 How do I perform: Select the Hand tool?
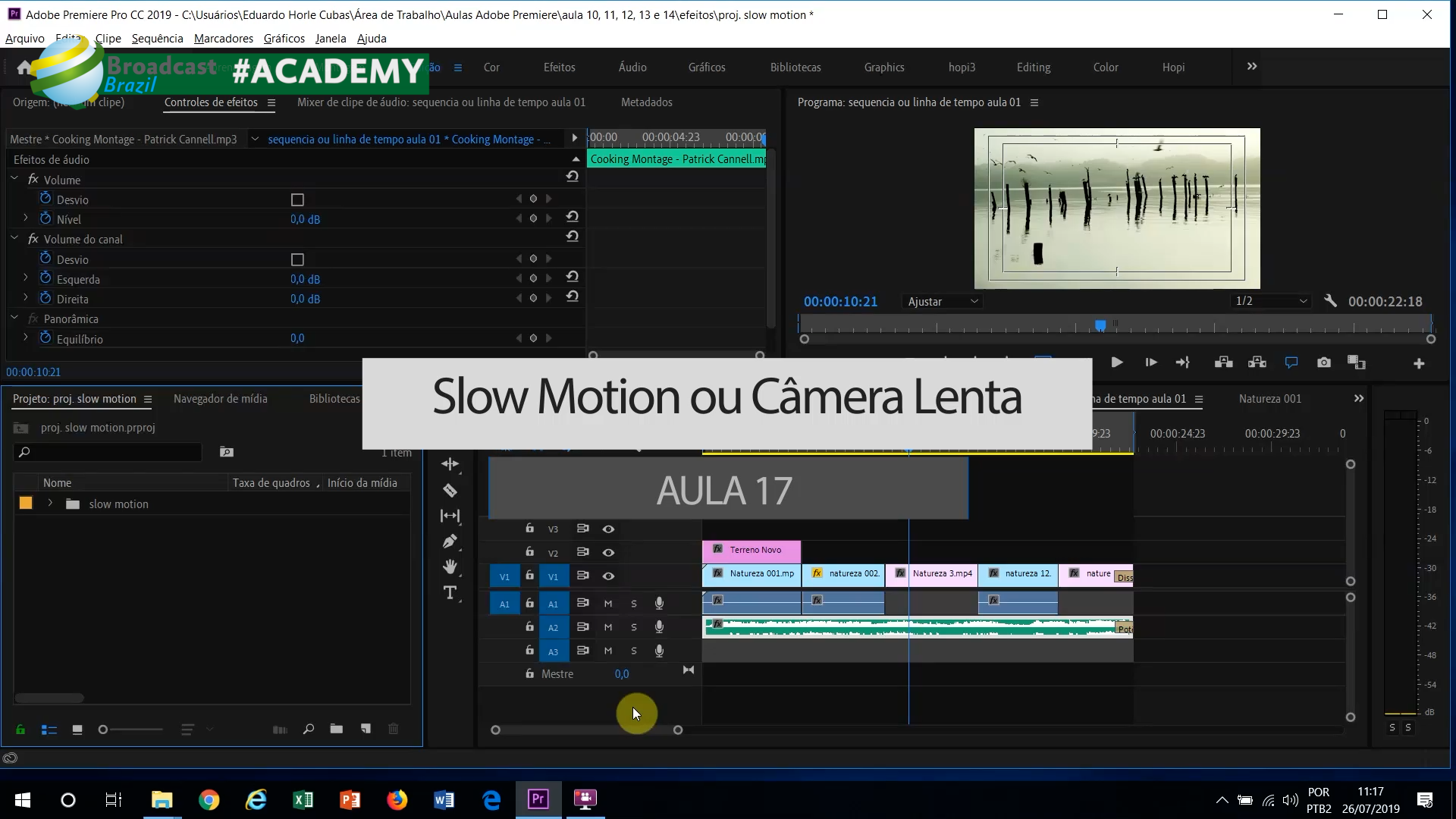(450, 566)
